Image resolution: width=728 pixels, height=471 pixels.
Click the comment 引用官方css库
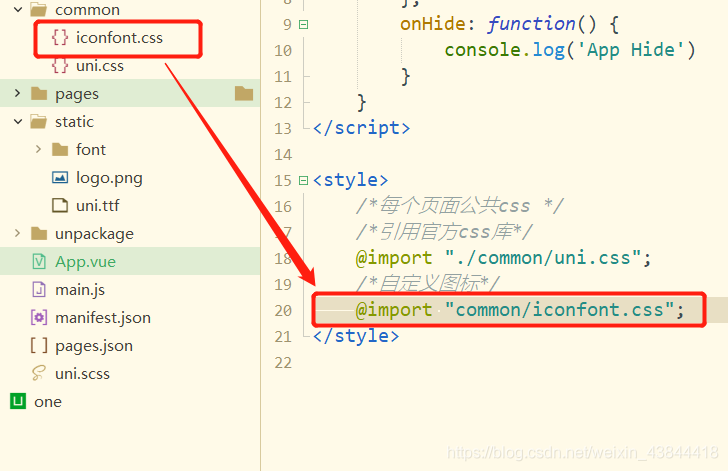(444, 231)
